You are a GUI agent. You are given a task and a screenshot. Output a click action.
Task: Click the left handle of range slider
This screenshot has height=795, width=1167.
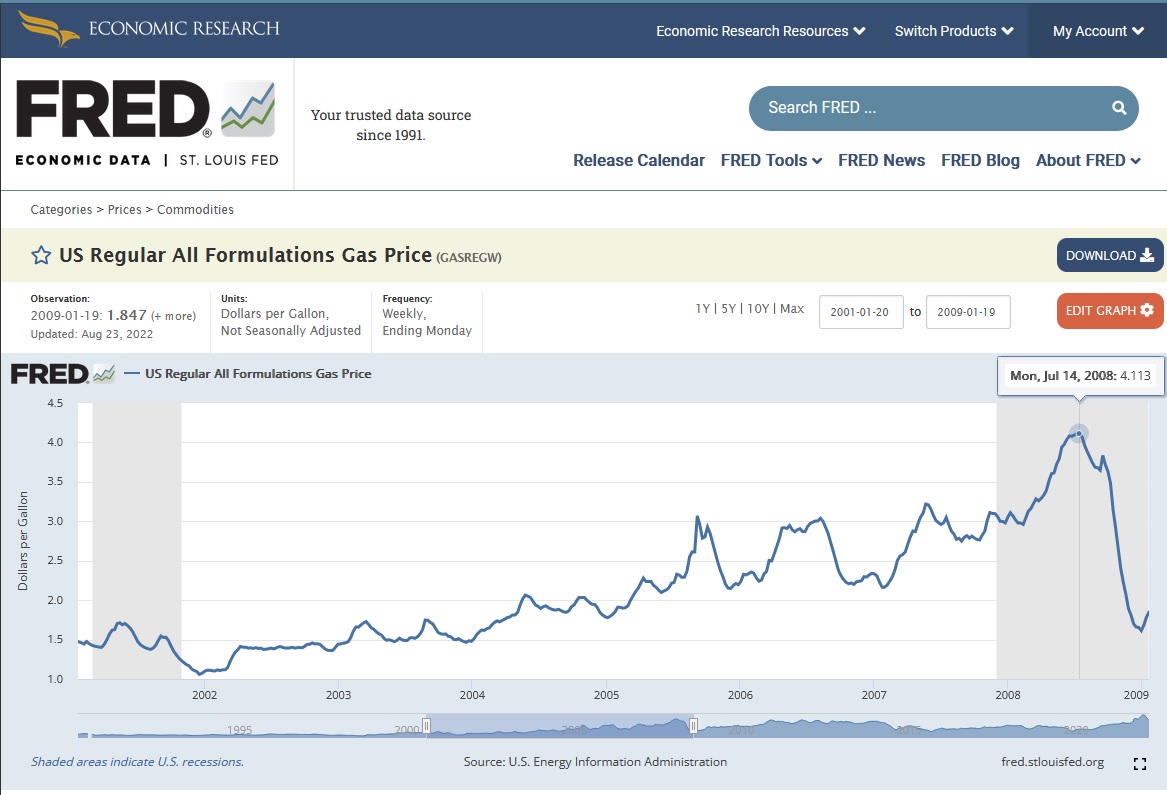point(426,726)
